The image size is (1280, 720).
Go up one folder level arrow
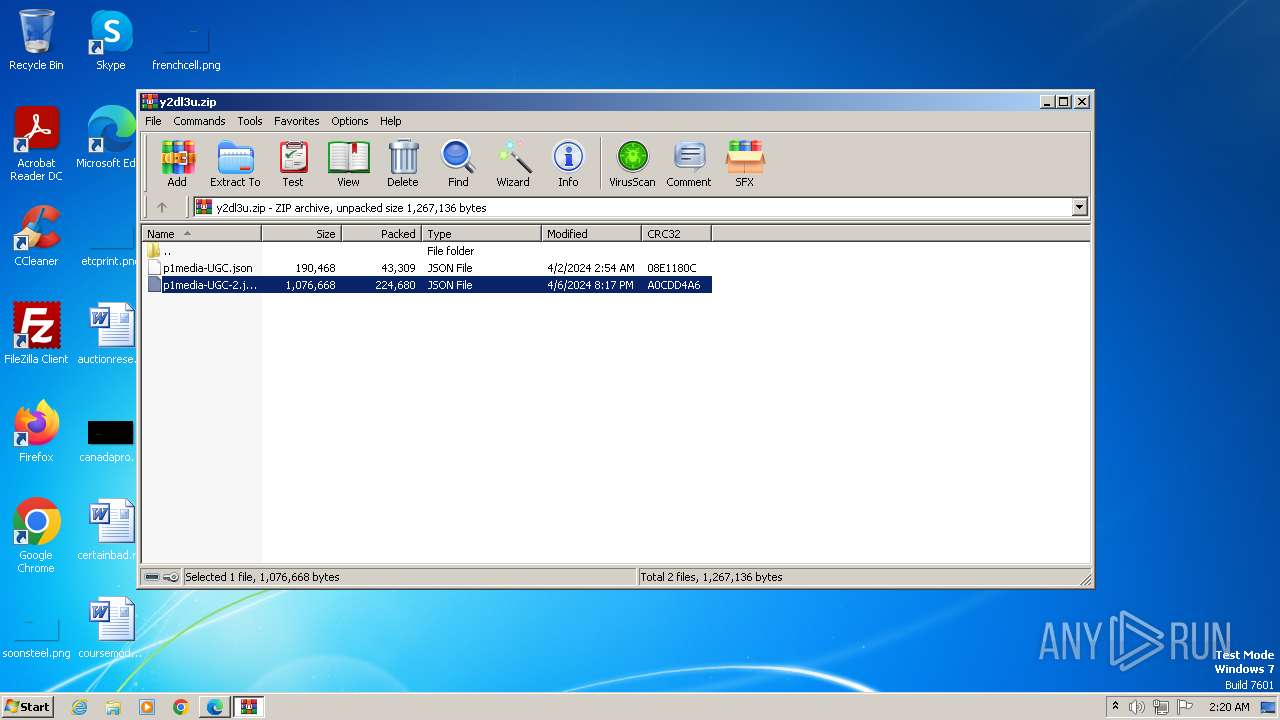(x=162, y=208)
